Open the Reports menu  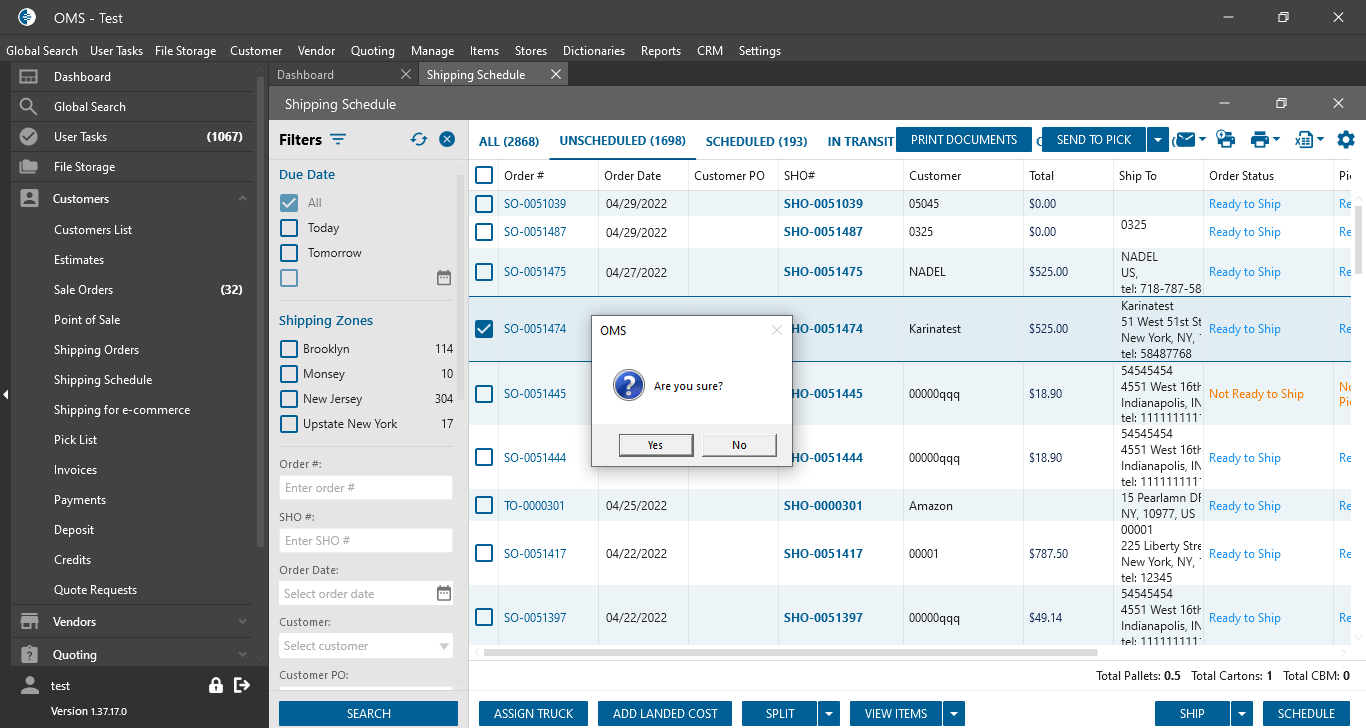[660, 51]
